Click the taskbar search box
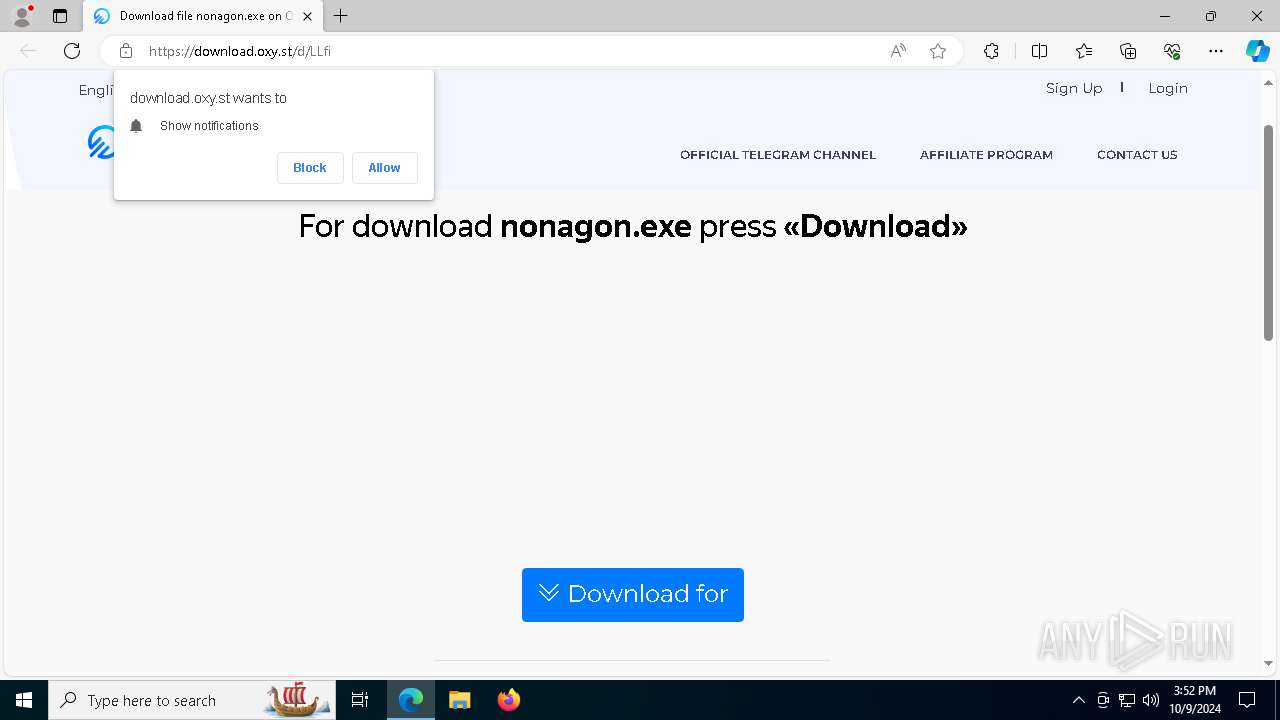This screenshot has width=1280, height=720. [x=192, y=700]
